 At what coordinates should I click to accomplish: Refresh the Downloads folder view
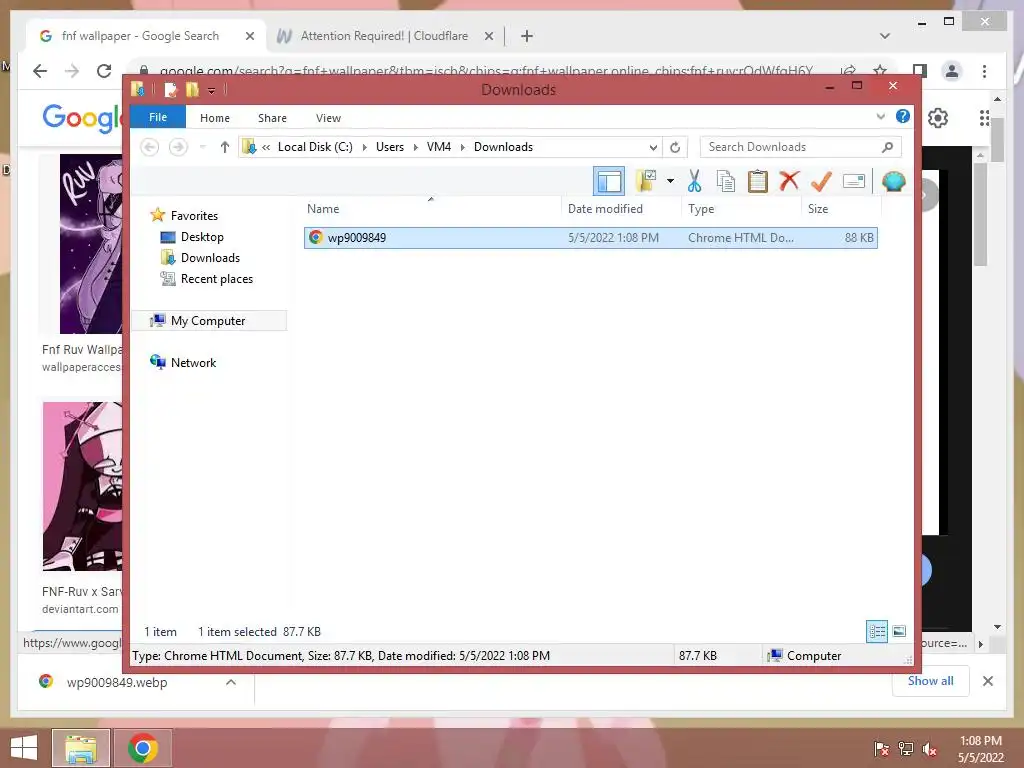click(675, 148)
